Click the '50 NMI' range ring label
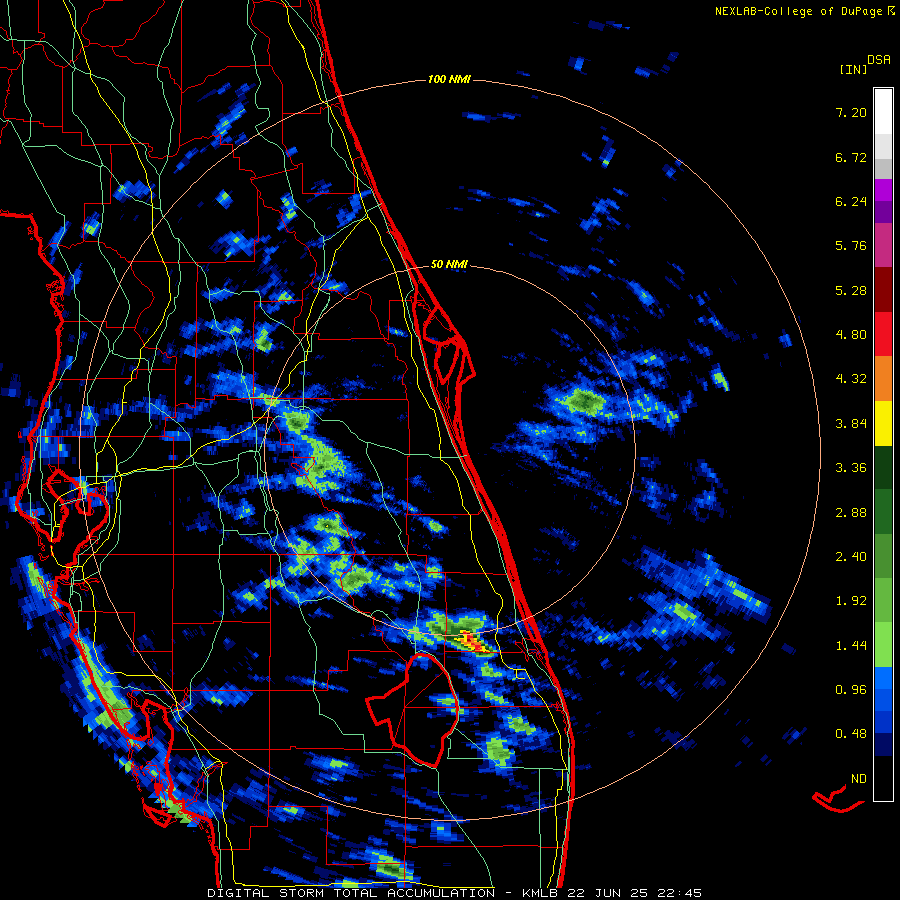This screenshot has height=900, width=900. tap(449, 264)
